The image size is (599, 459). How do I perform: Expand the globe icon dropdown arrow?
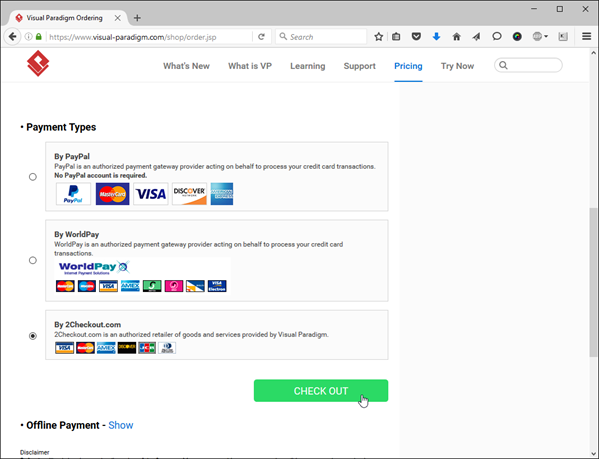[546, 37]
